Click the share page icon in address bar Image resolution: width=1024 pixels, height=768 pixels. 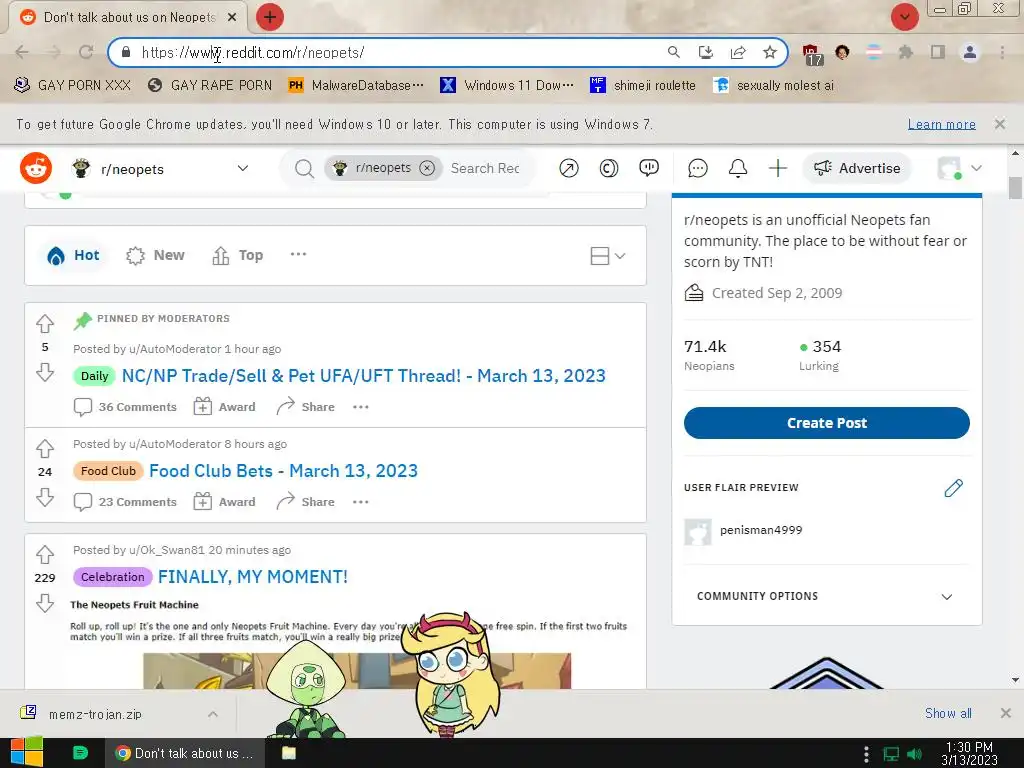(738, 52)
